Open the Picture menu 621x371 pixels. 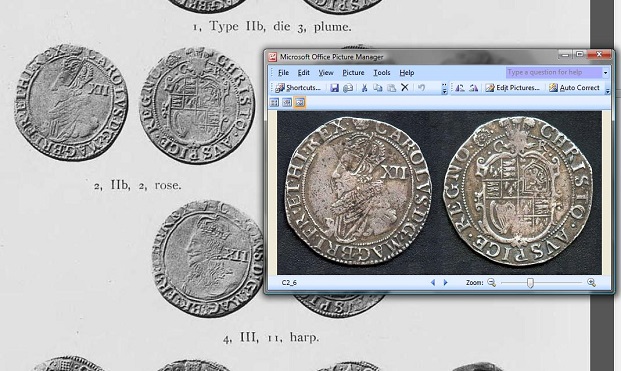coord(353,72)
